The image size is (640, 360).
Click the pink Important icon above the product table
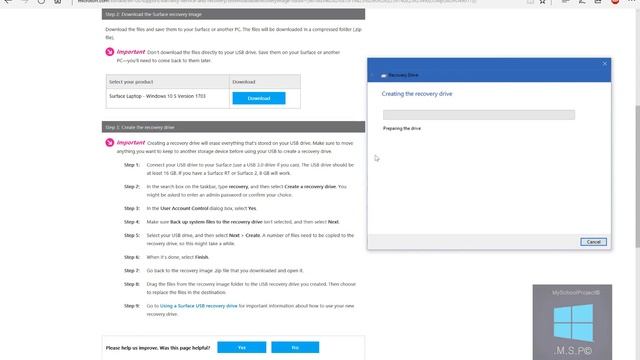tap(110, 52)
